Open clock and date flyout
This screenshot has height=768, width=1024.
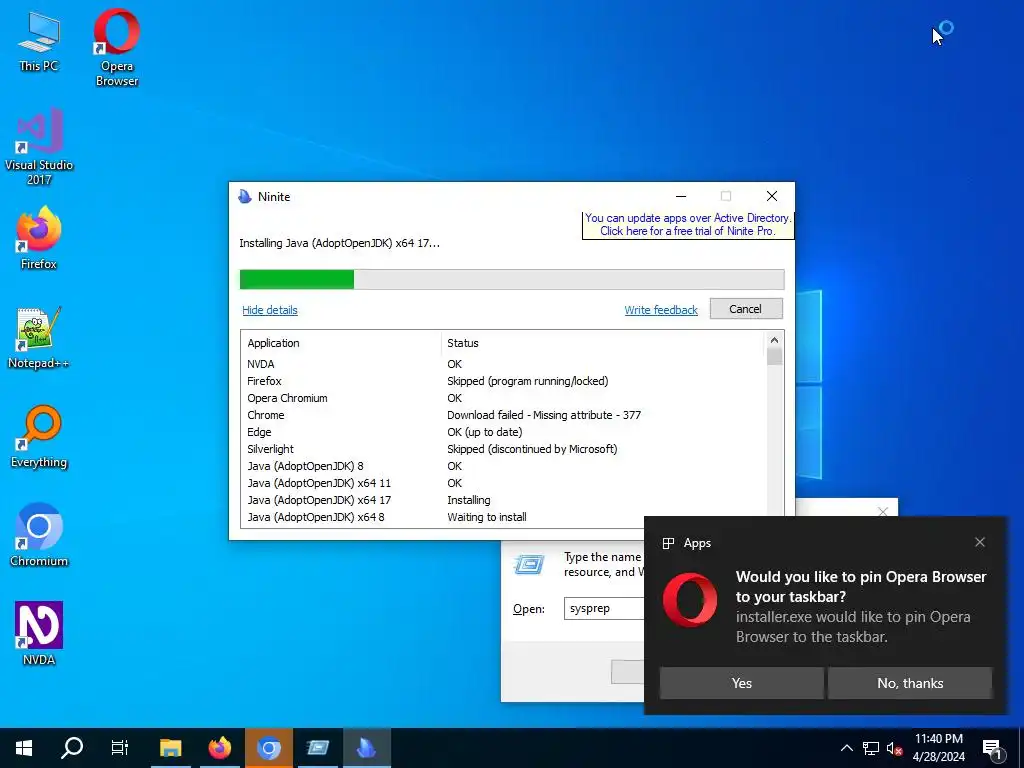[938, 748]
